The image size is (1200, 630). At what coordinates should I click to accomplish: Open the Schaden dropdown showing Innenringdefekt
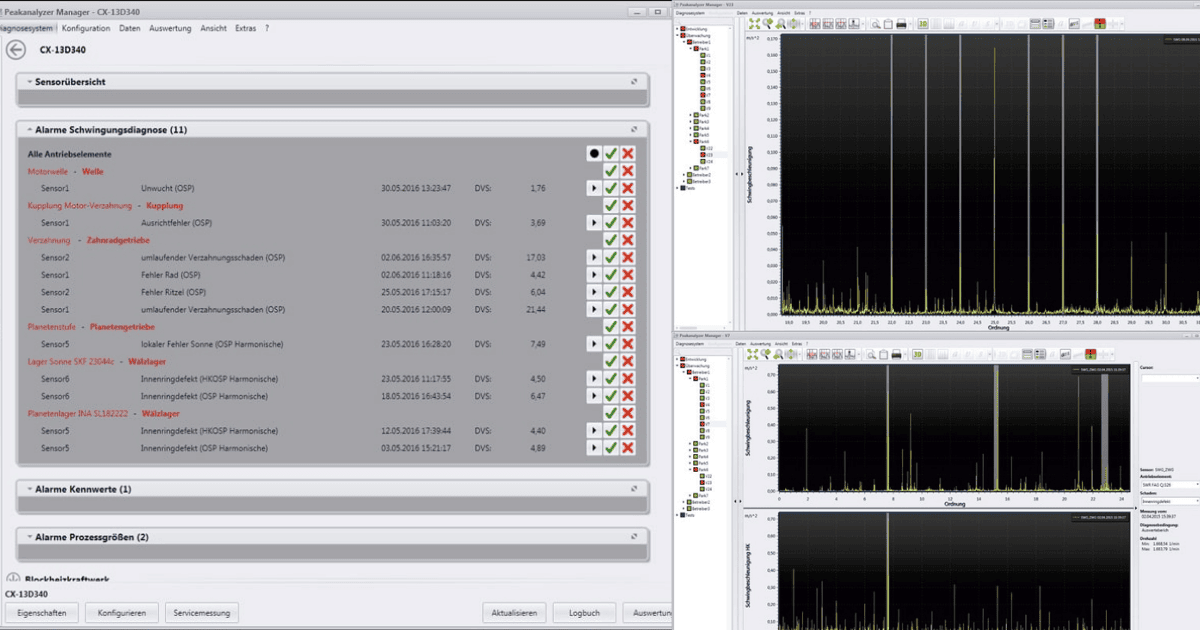[1169, 501]
